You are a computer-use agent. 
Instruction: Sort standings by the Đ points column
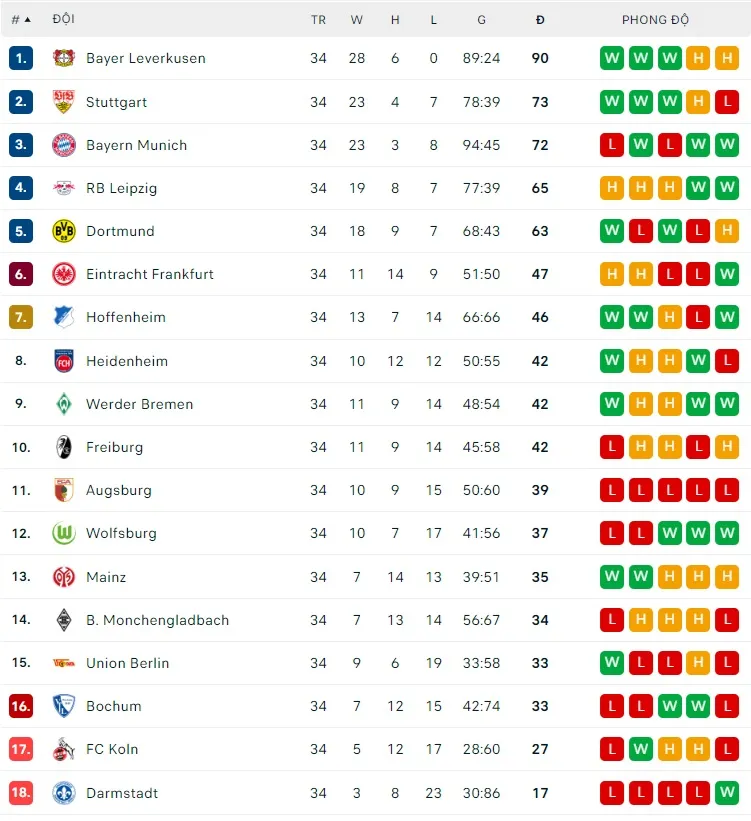(x=540, y=20)
